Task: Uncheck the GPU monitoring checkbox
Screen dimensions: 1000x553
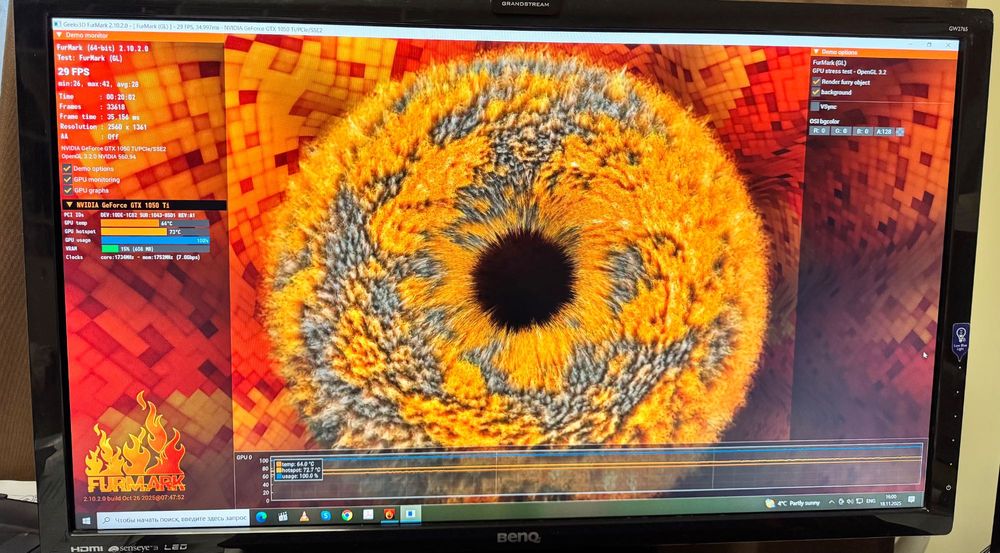Action: [x=67, y=179]
